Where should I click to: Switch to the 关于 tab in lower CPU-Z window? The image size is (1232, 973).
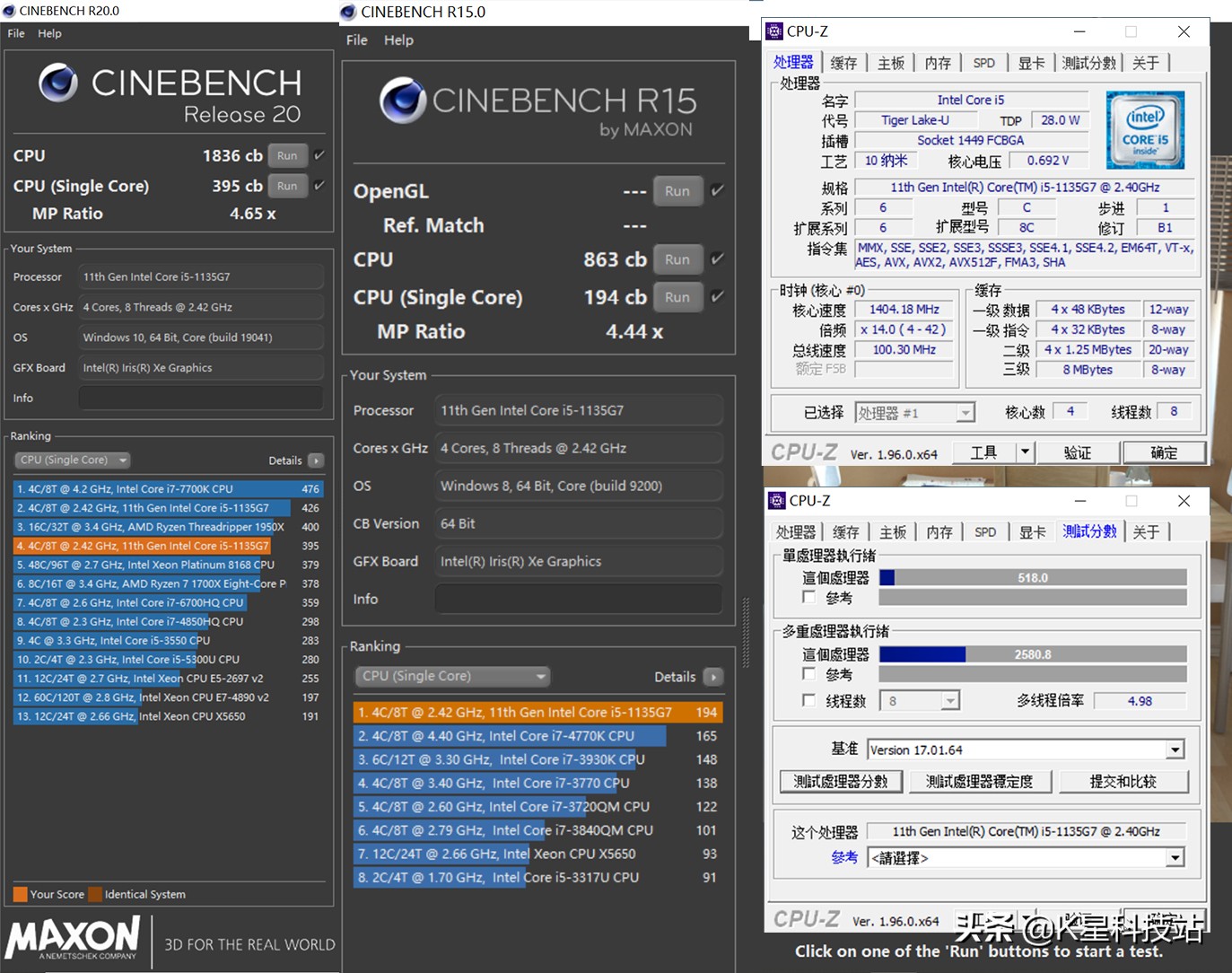(1146, 532)
